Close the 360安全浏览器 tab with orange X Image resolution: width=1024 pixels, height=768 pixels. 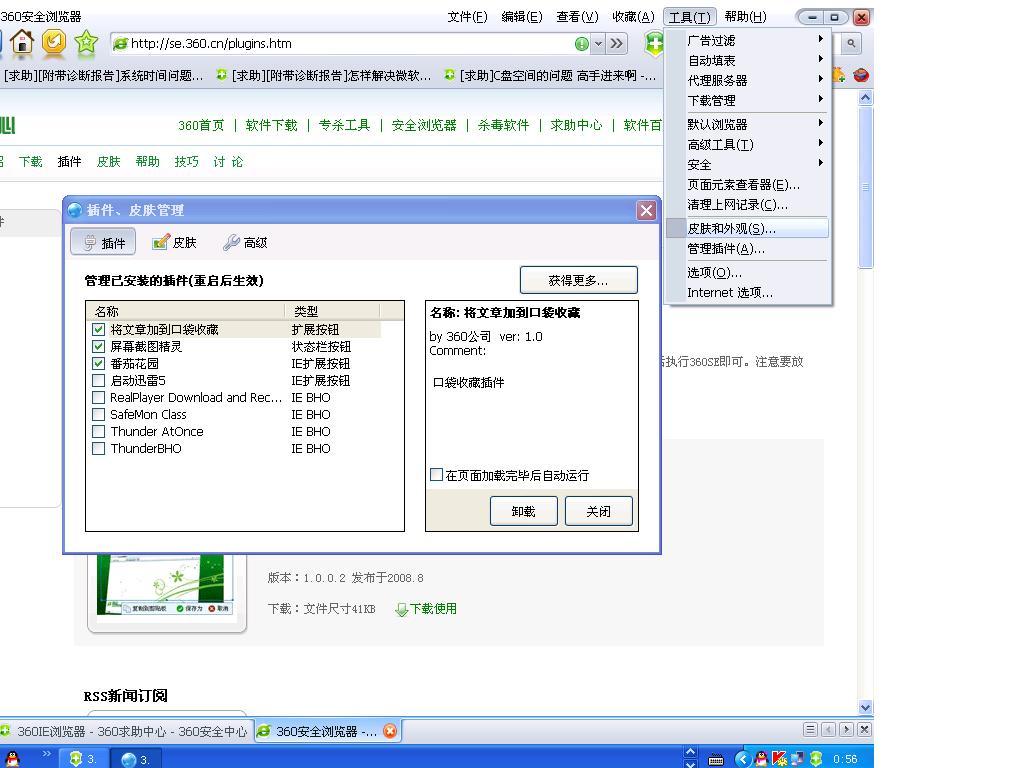[x=390, y=731]
